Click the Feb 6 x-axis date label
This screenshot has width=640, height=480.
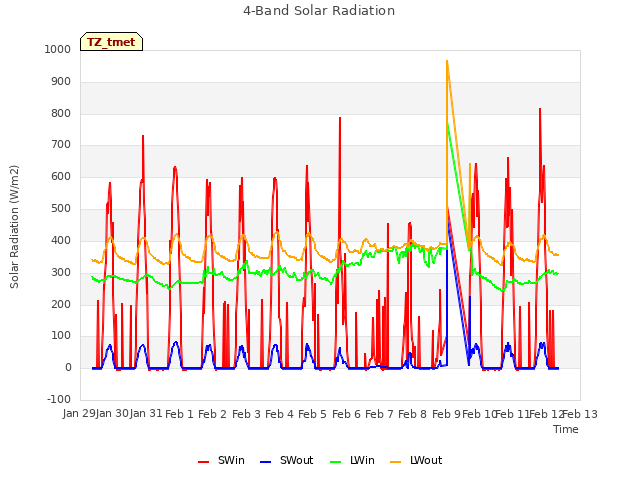click(x=346, y=414)
